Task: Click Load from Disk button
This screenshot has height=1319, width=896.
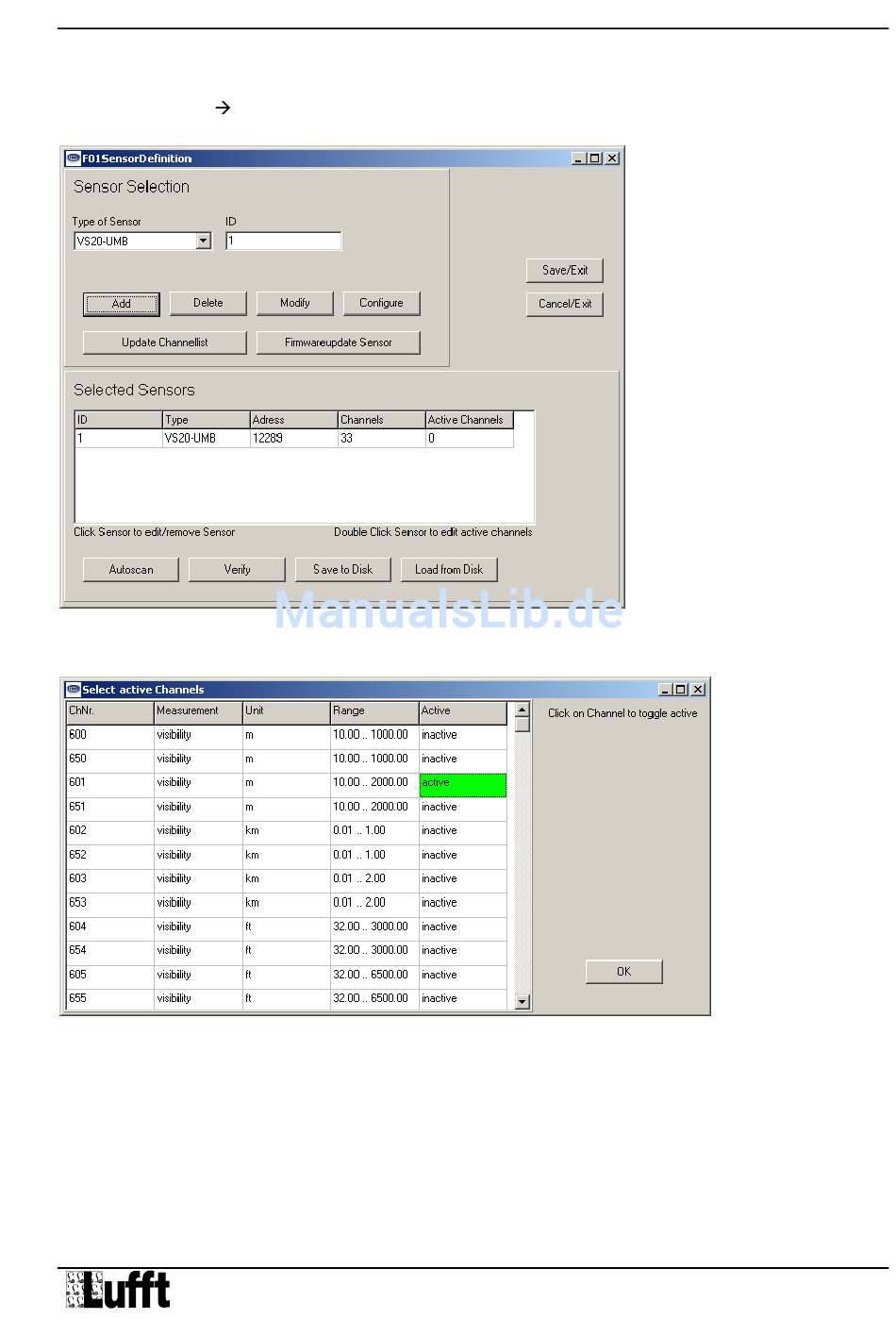Action: (x=449, y=570)
